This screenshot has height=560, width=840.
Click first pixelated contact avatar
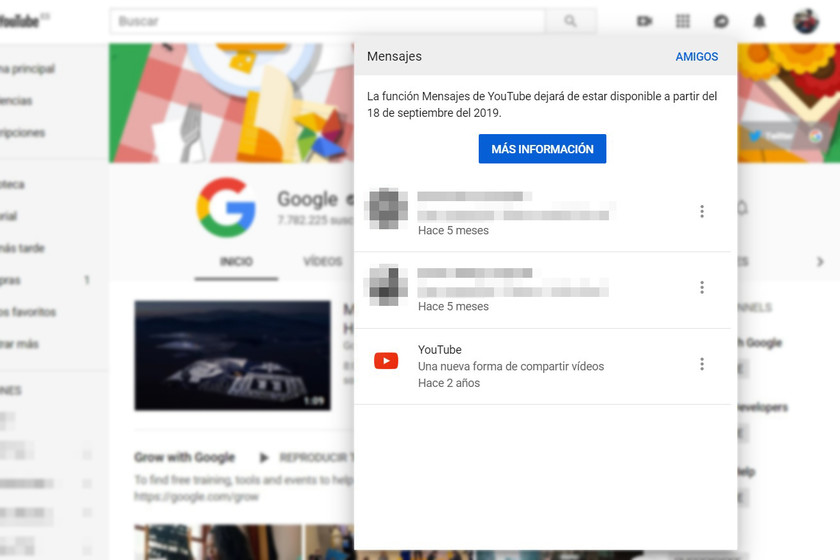click(x=386, y=208)
